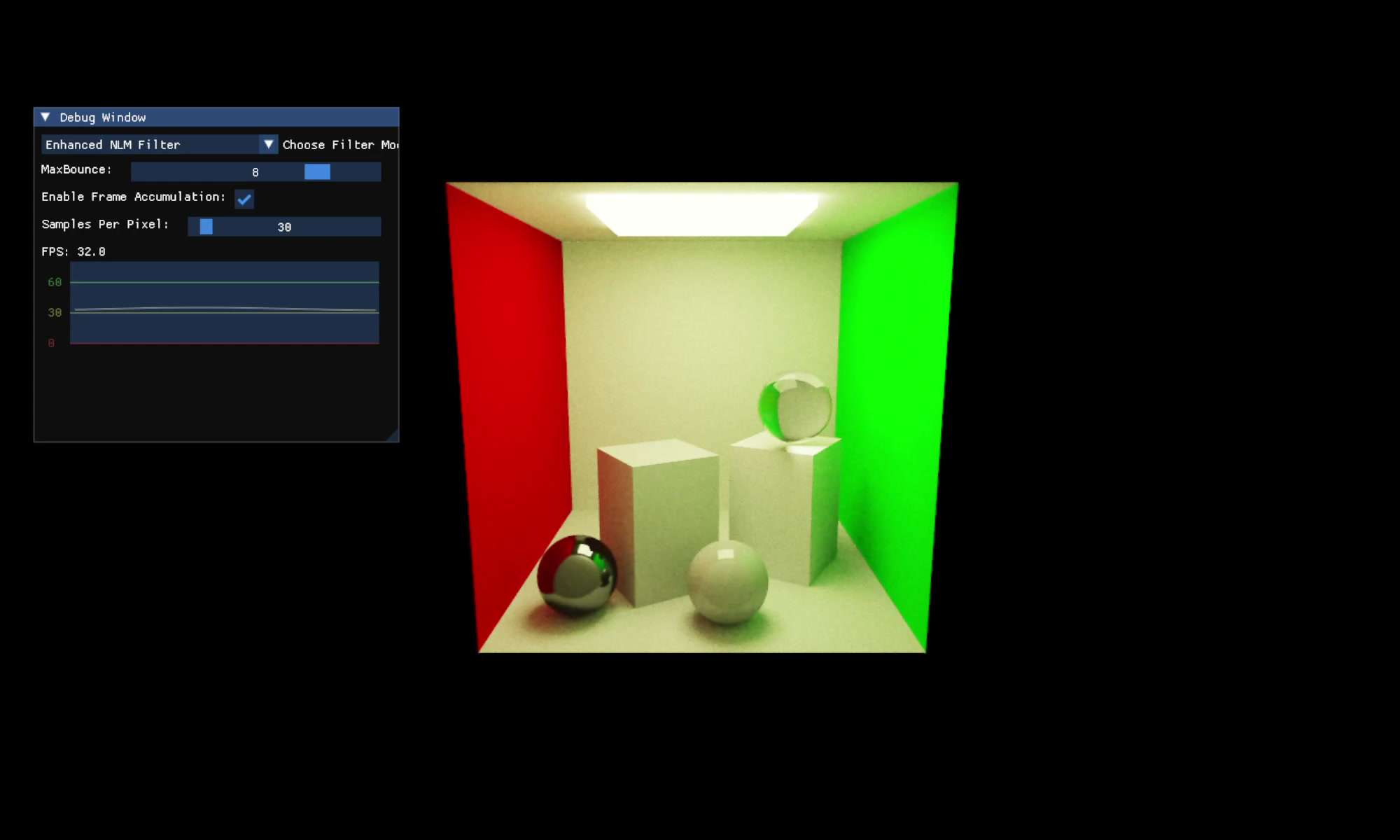1400x840 pixels.
Task: Disable the Enable Frame Accumulation checkbox
Action: point(244,199)
